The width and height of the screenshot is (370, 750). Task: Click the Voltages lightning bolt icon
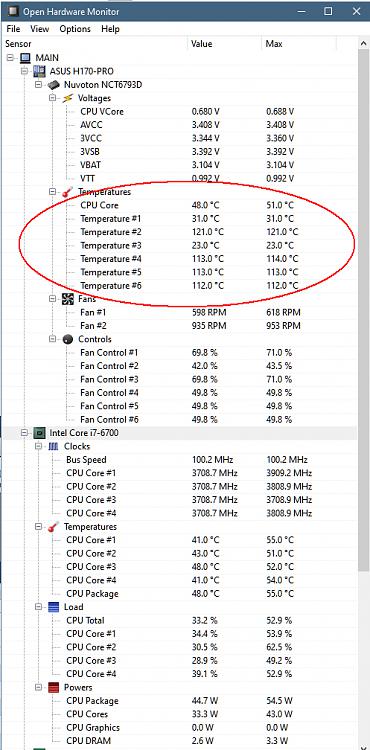point(68,98)
